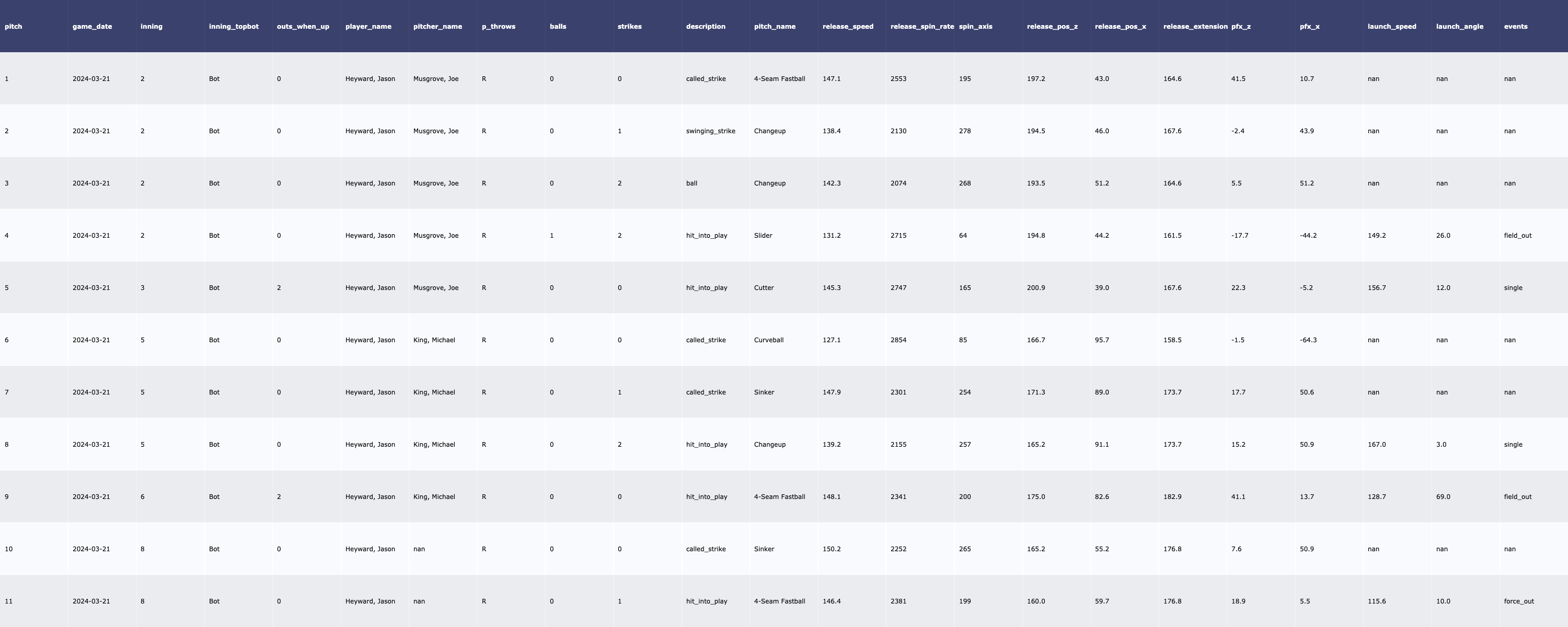The image size is (1568, 627).
Task: Select the 69.0 launch angle cell
Action: 1443,497
